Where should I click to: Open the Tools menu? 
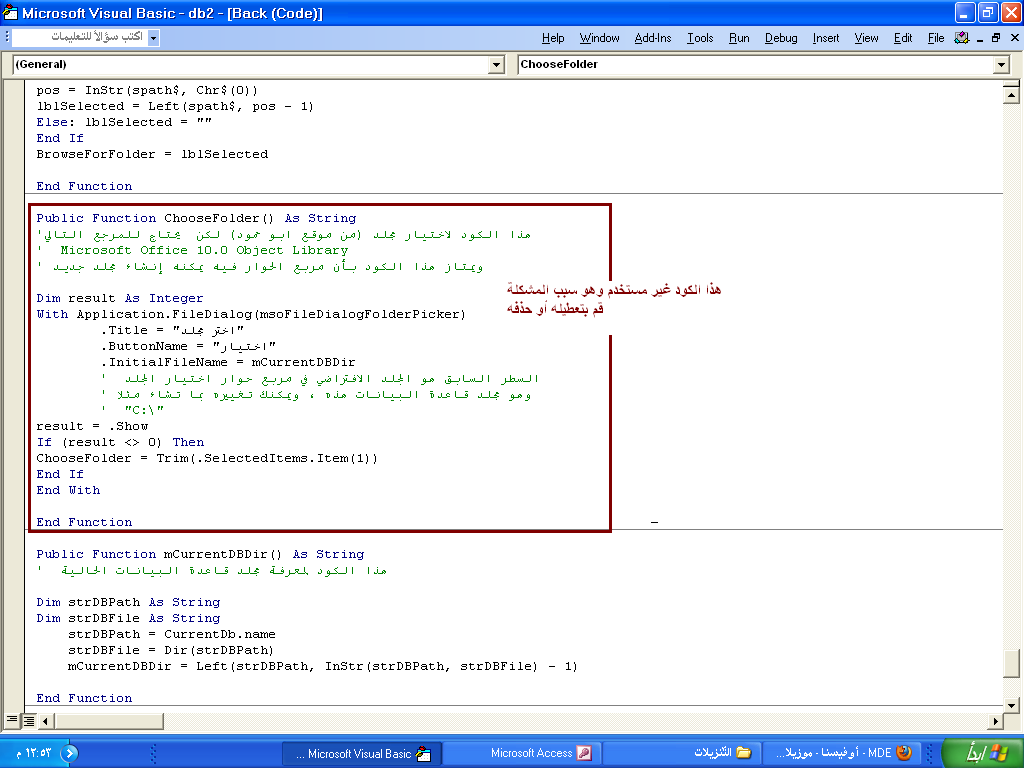tap(700, 38)
